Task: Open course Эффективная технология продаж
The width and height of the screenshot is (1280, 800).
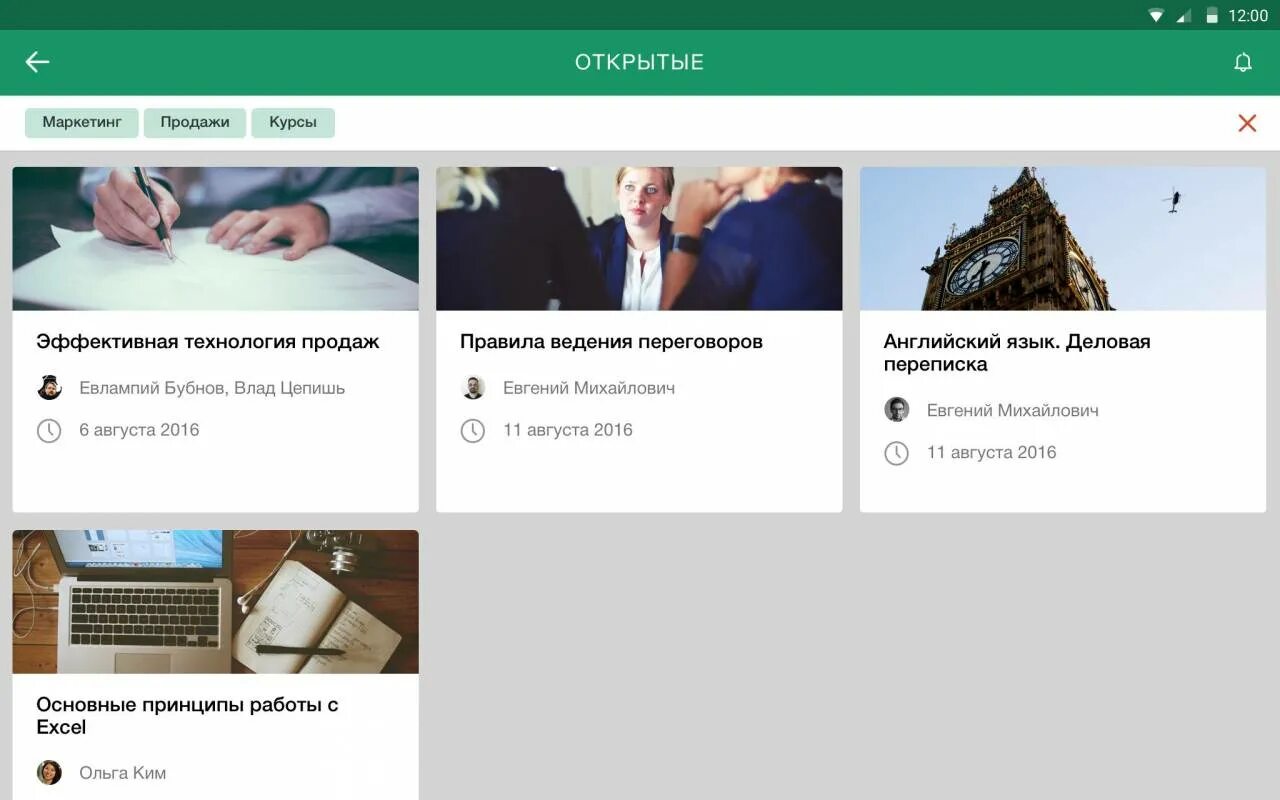Action: tap(208, 341)
